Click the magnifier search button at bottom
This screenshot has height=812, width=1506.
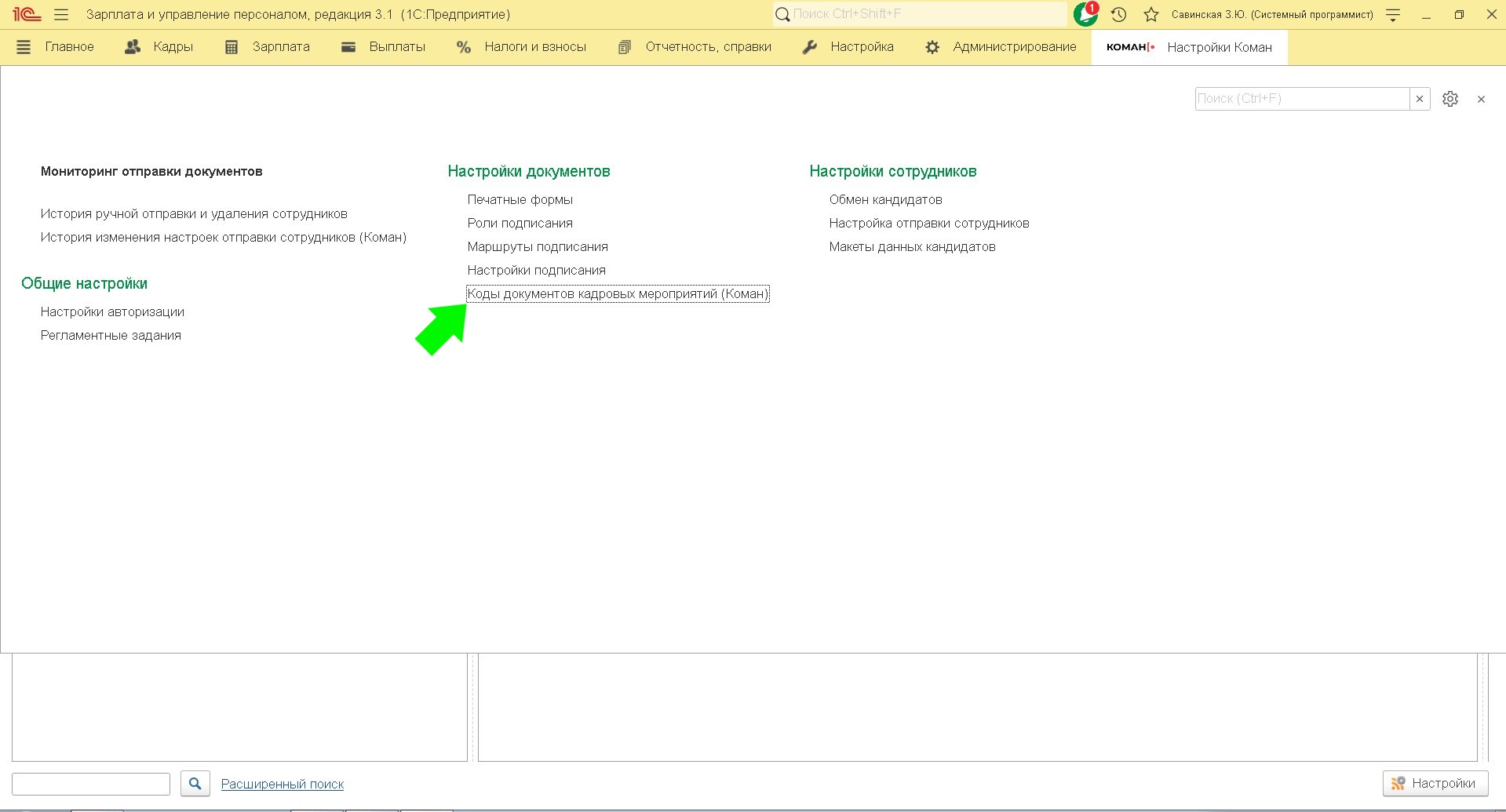click(x=195, y=783)
